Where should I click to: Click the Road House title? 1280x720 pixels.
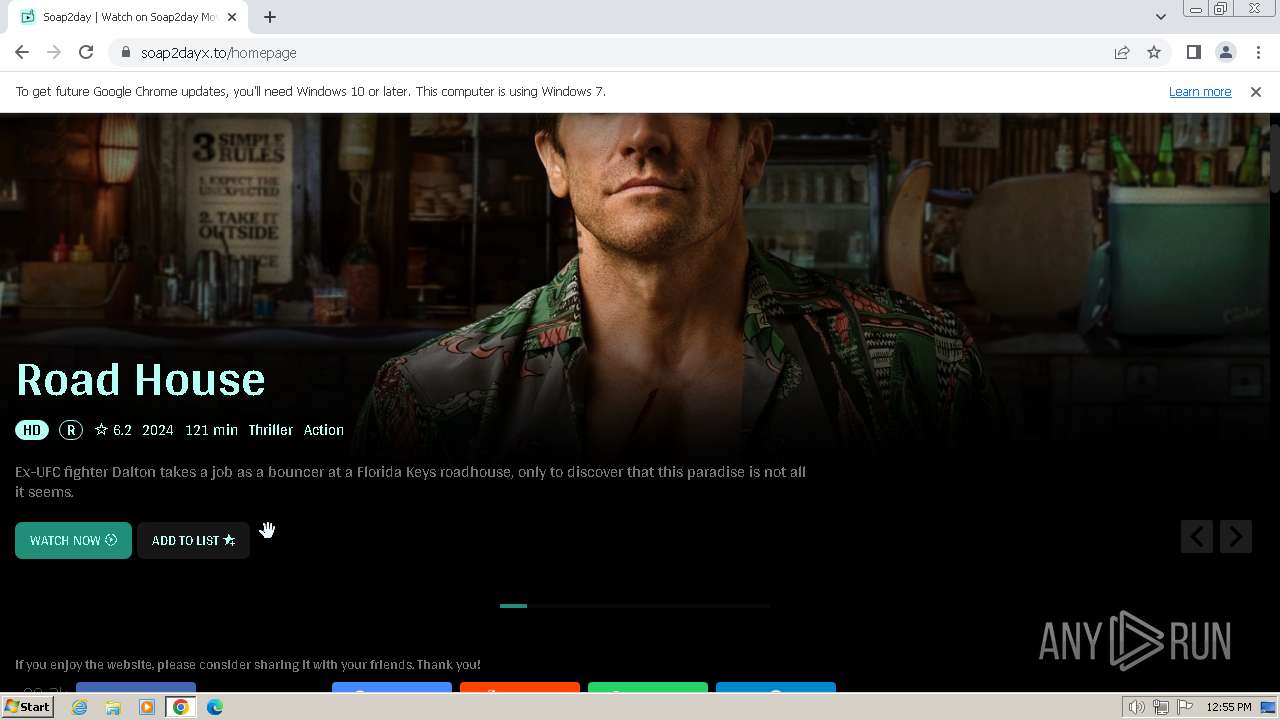point(141,379)
